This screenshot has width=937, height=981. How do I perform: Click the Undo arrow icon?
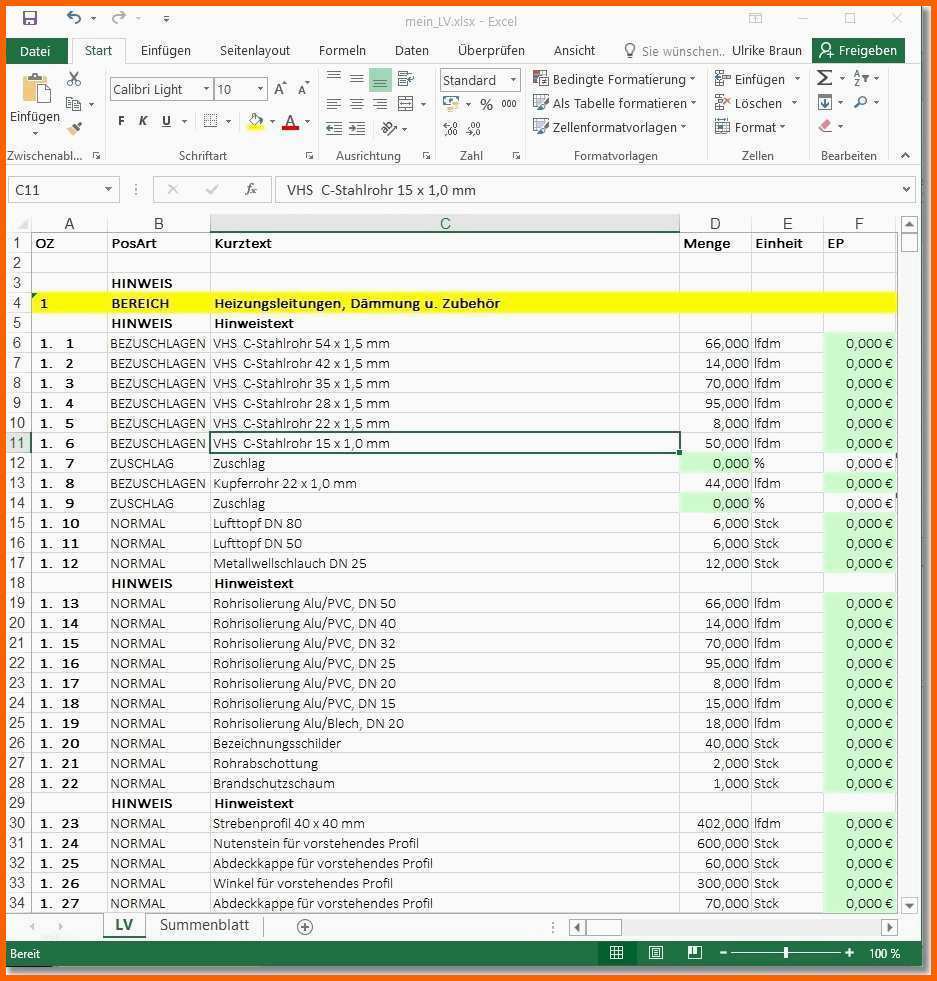pos(74,18)
